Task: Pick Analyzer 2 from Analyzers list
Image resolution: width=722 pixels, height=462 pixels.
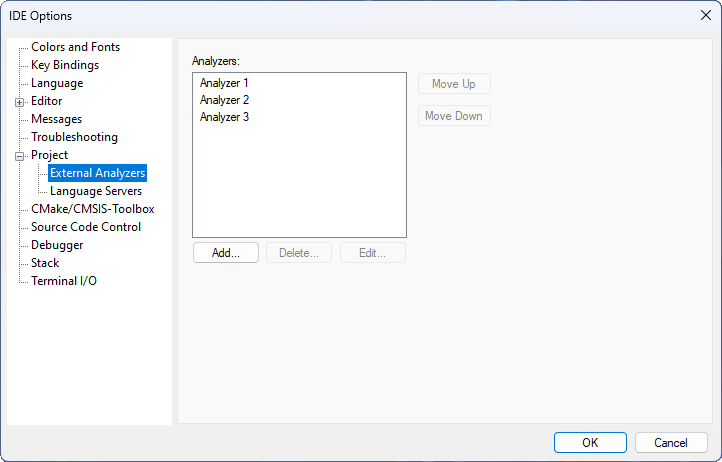Action: tap(224, 100)
